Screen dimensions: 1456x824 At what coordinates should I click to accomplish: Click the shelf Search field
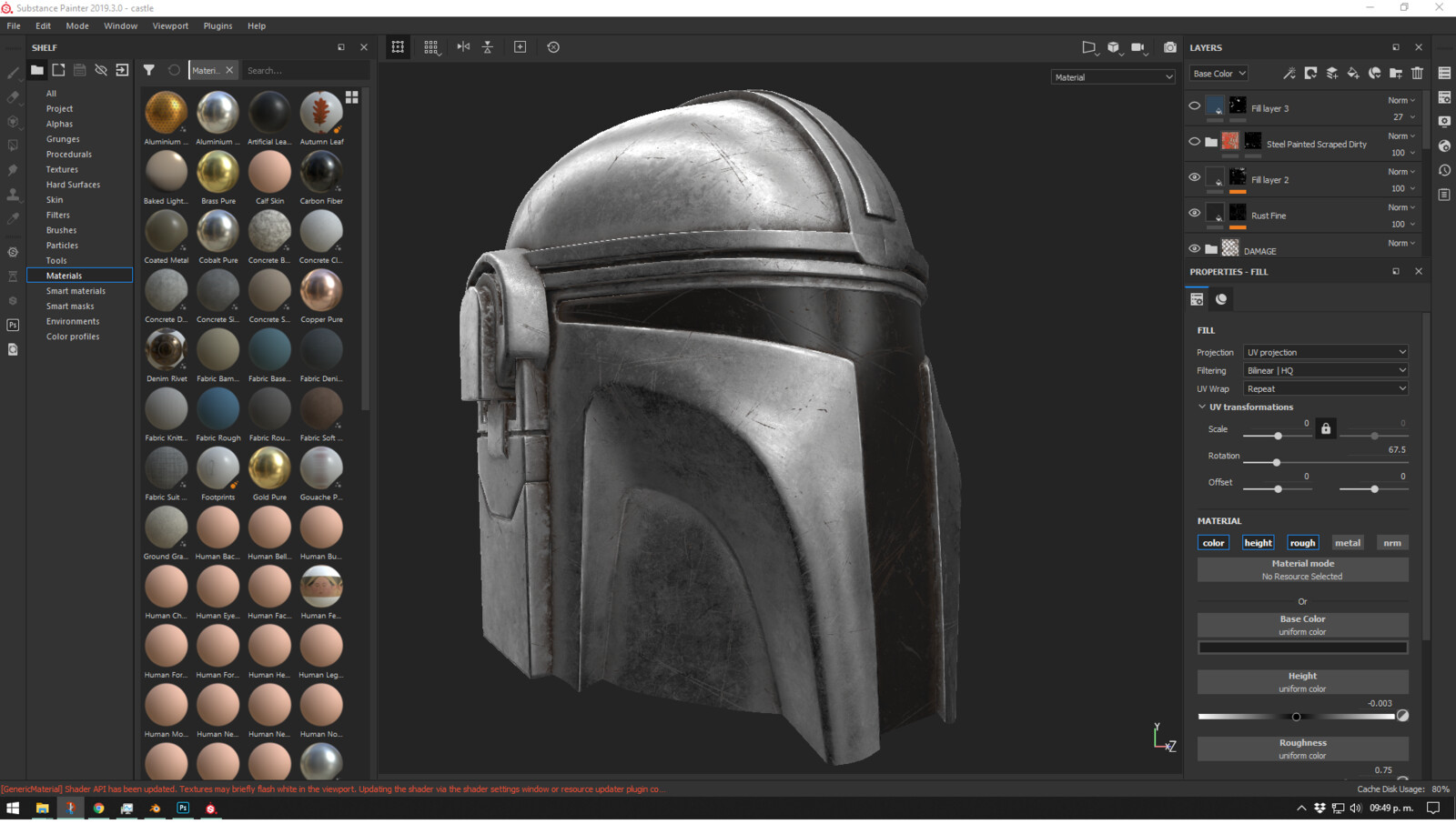click(x=305, y=70)
